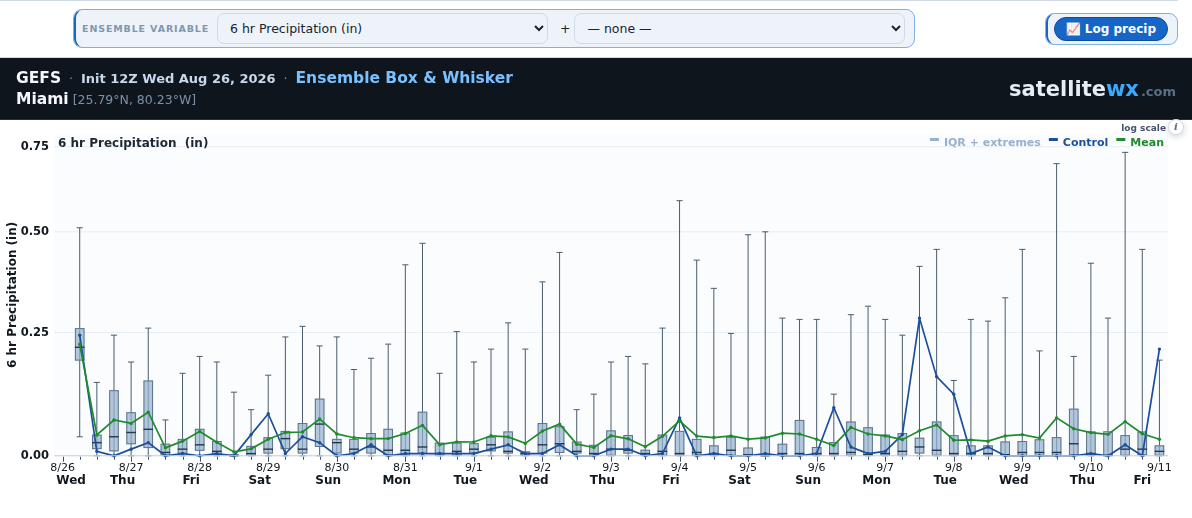Click the 9/1 Tue date label
1192x518 pixels.
pyautogui.click(x=470, y=473)
